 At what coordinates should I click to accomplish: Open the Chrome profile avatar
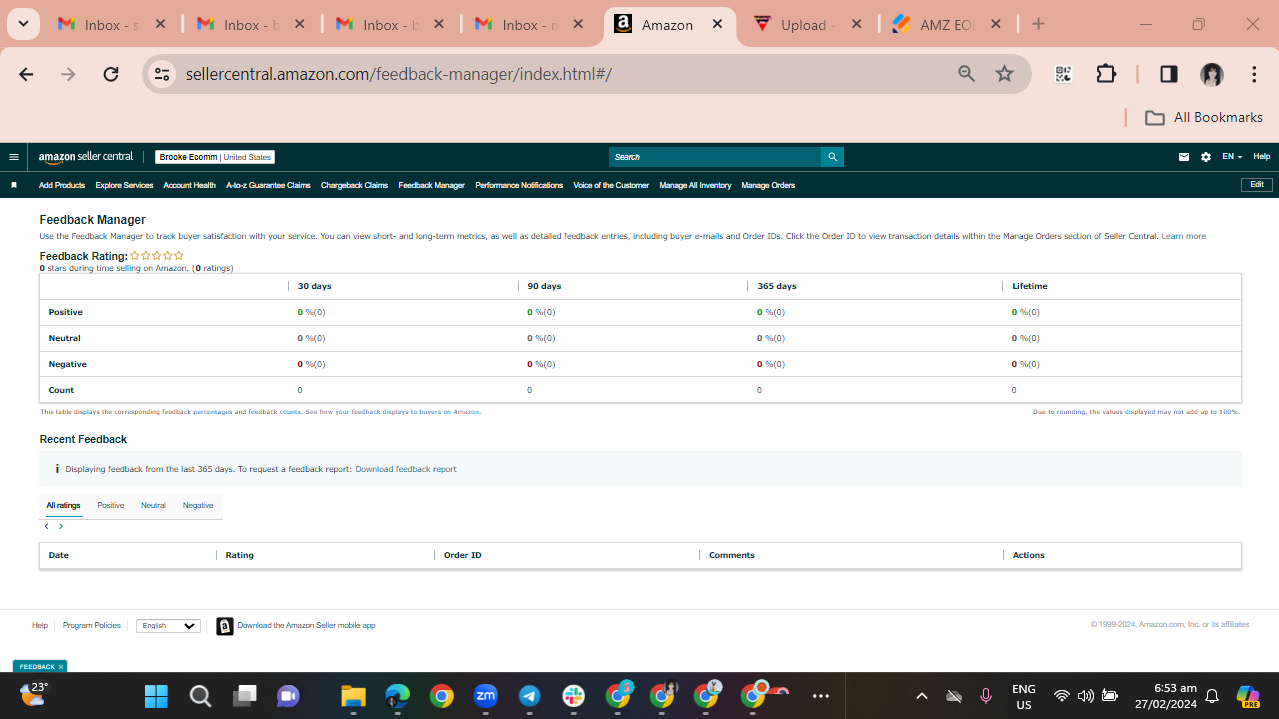coord(1212,74)
